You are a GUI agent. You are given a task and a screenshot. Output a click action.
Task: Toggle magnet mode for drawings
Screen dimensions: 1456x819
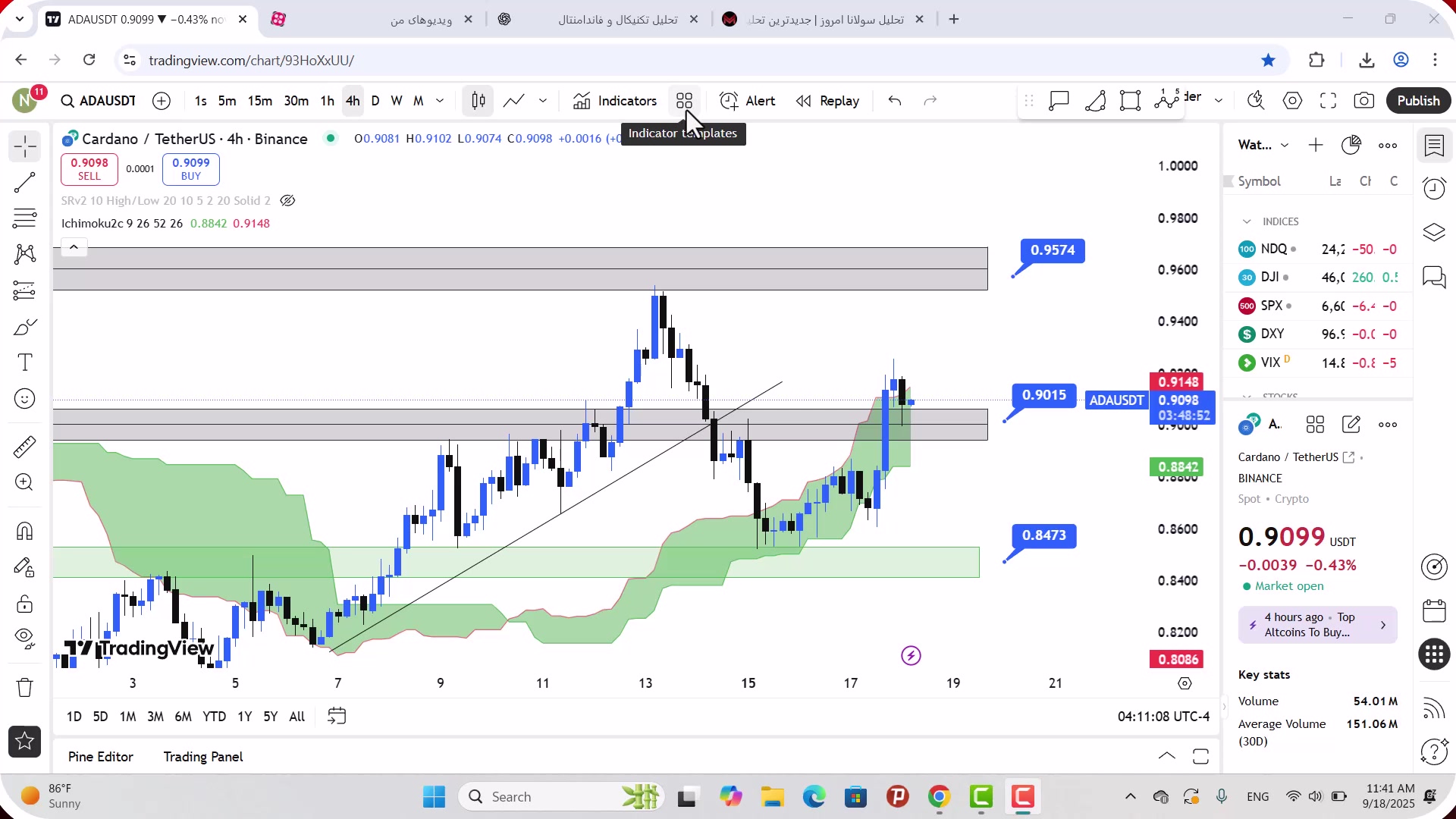[25, 531]
